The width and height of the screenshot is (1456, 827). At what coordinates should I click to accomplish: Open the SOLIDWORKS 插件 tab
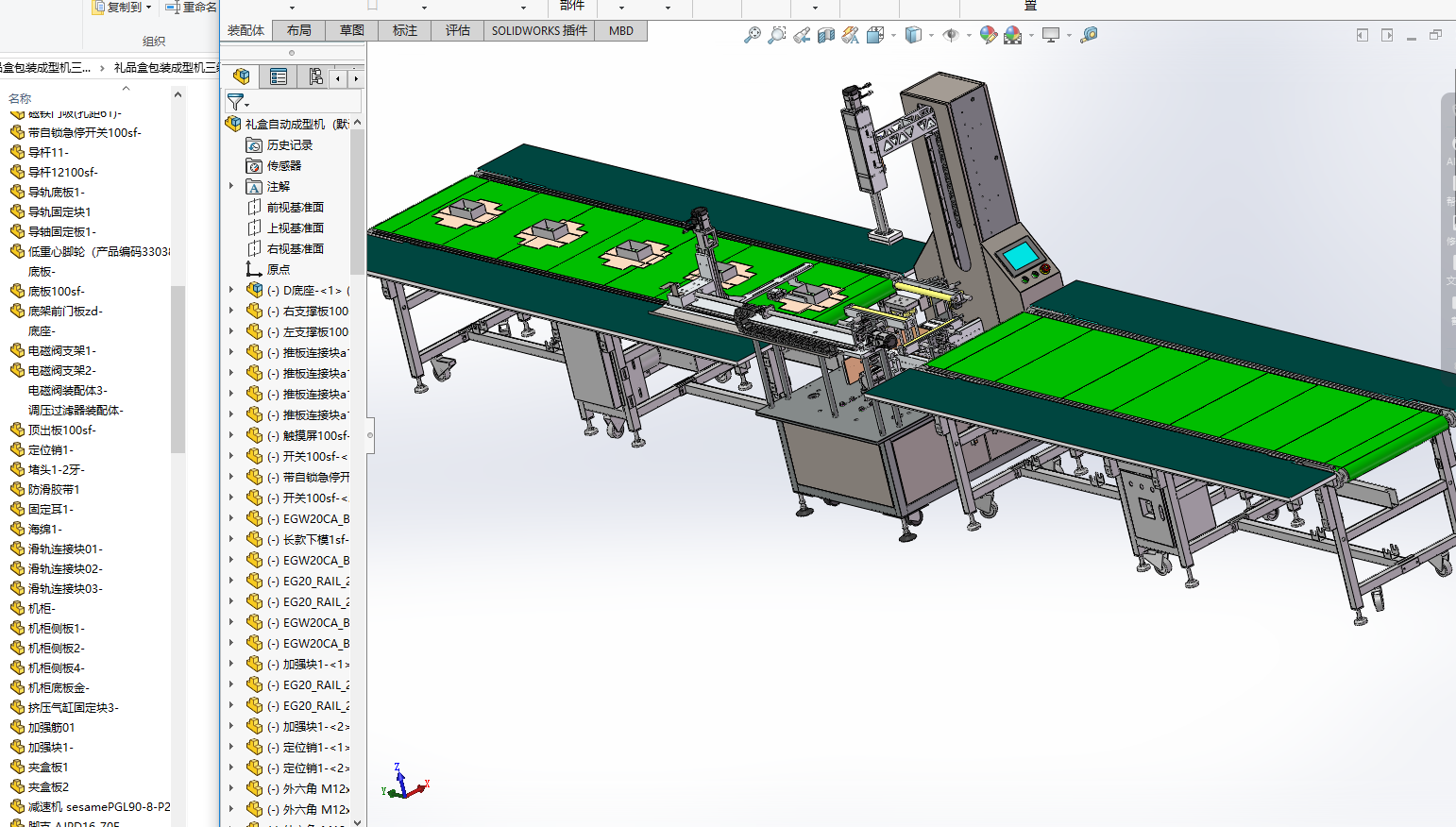pyautogui.click(x=539, y=30)
